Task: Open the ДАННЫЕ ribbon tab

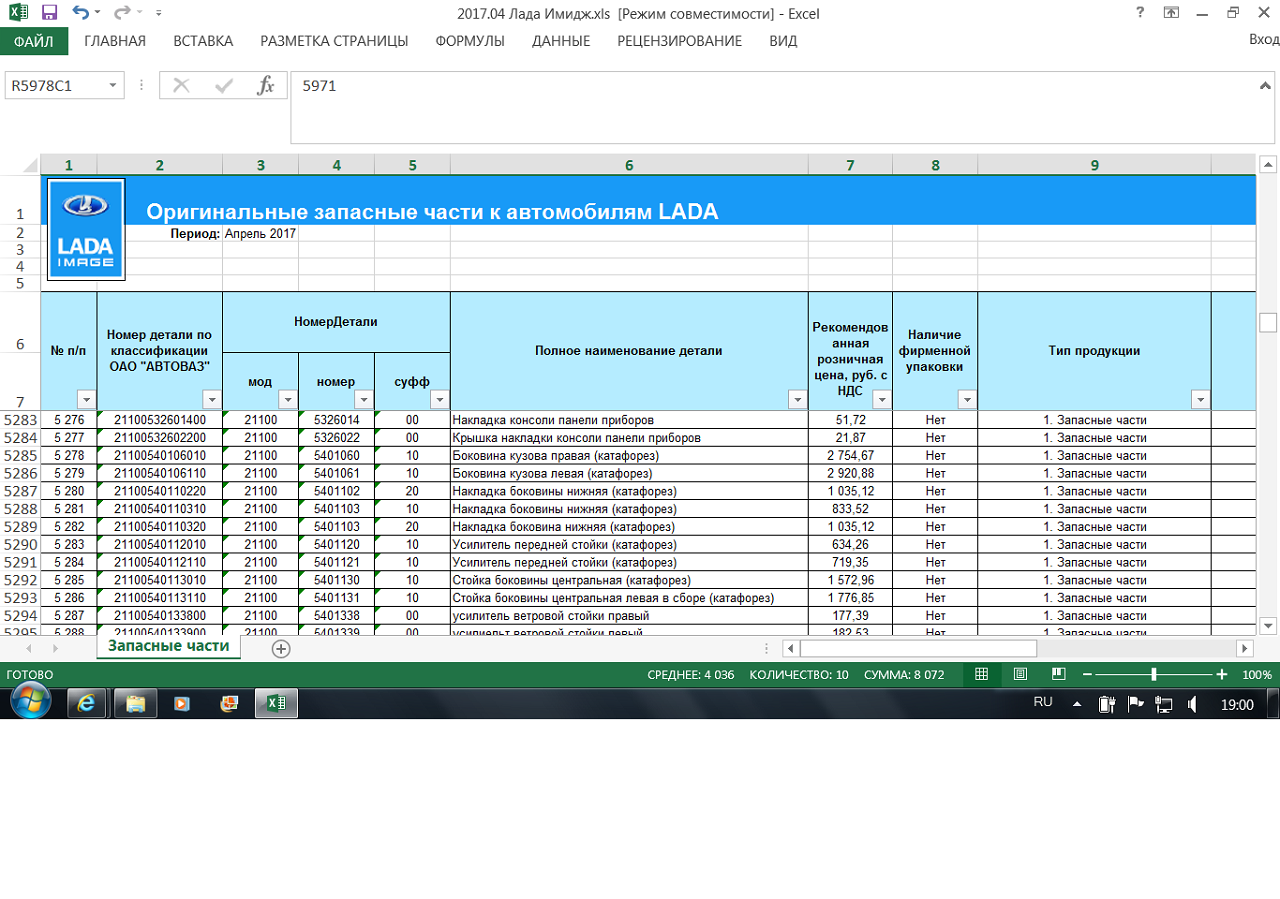Action: (561, 41)
